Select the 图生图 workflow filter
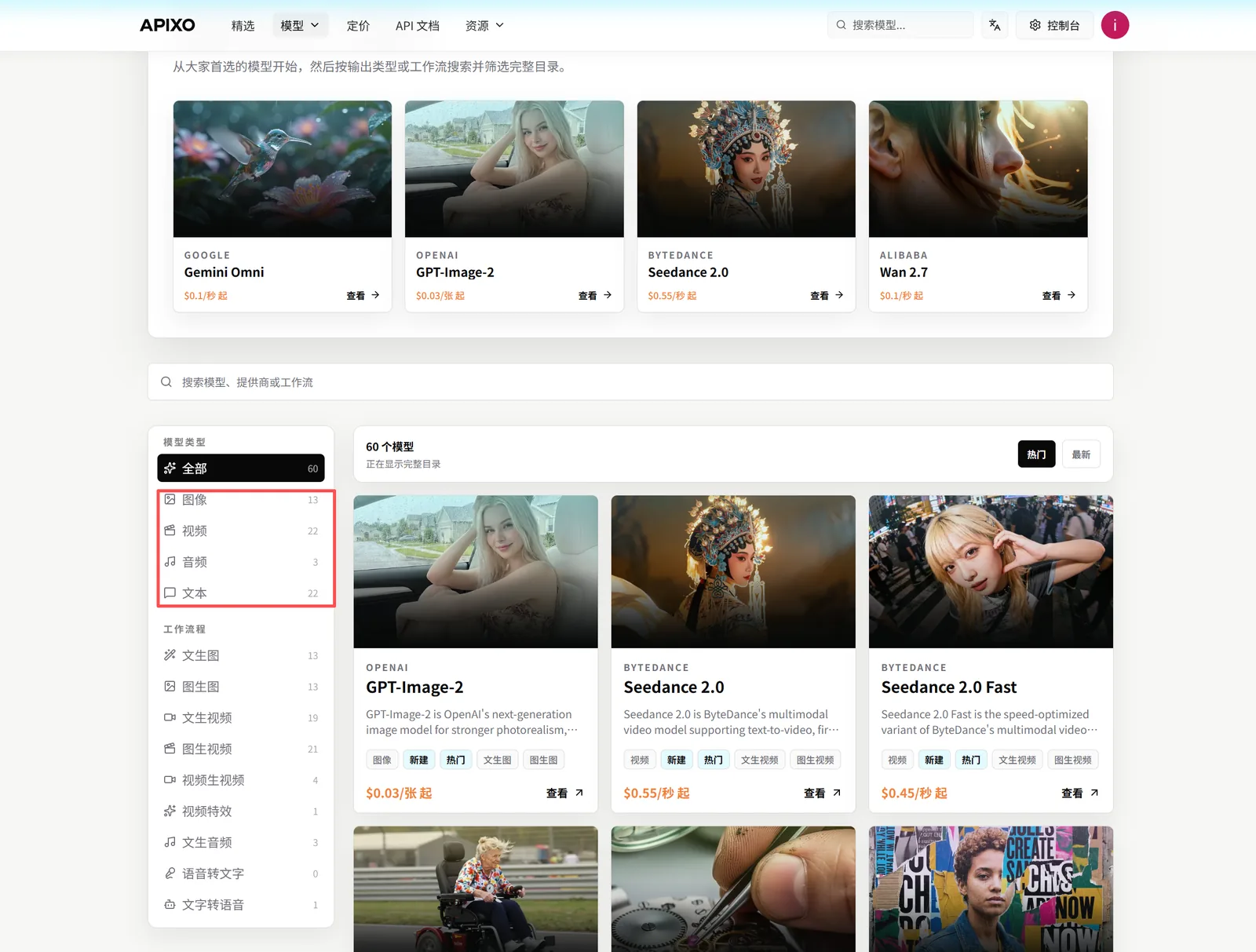1256x952 pixels. pos(241,687)
